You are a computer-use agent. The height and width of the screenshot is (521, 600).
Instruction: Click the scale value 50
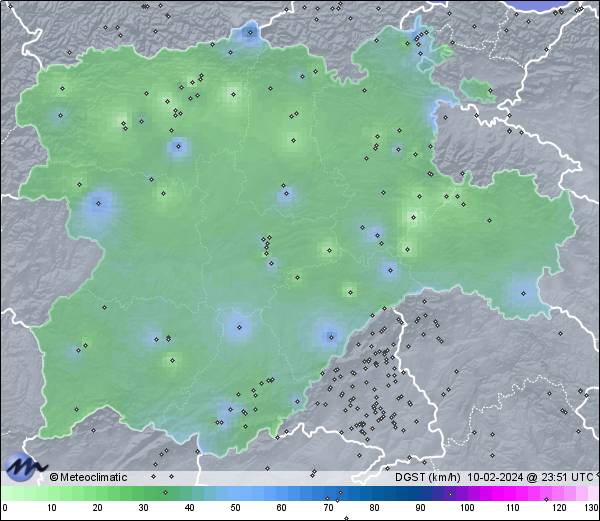[x=236, y=508]
